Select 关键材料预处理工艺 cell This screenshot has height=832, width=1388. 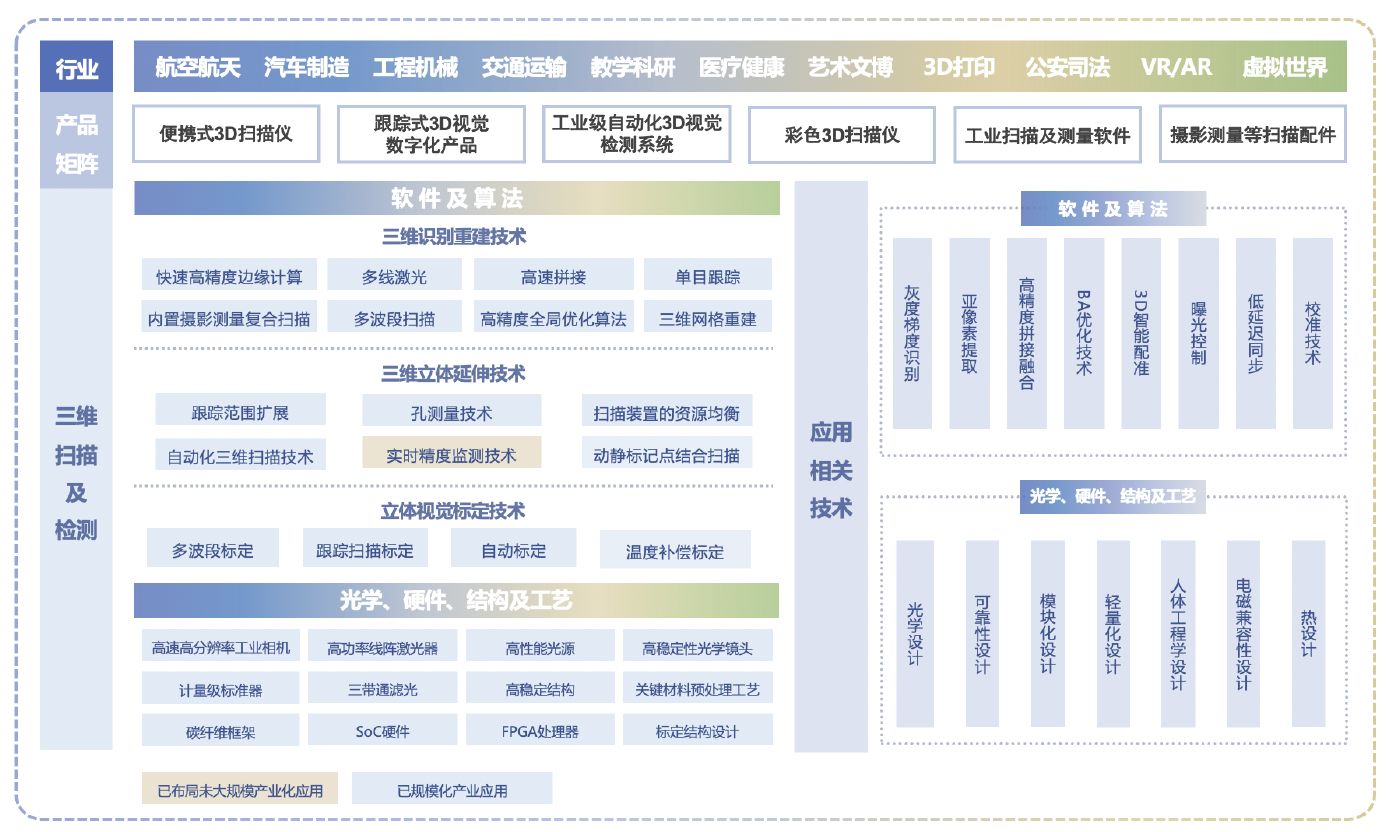[698, 688]
